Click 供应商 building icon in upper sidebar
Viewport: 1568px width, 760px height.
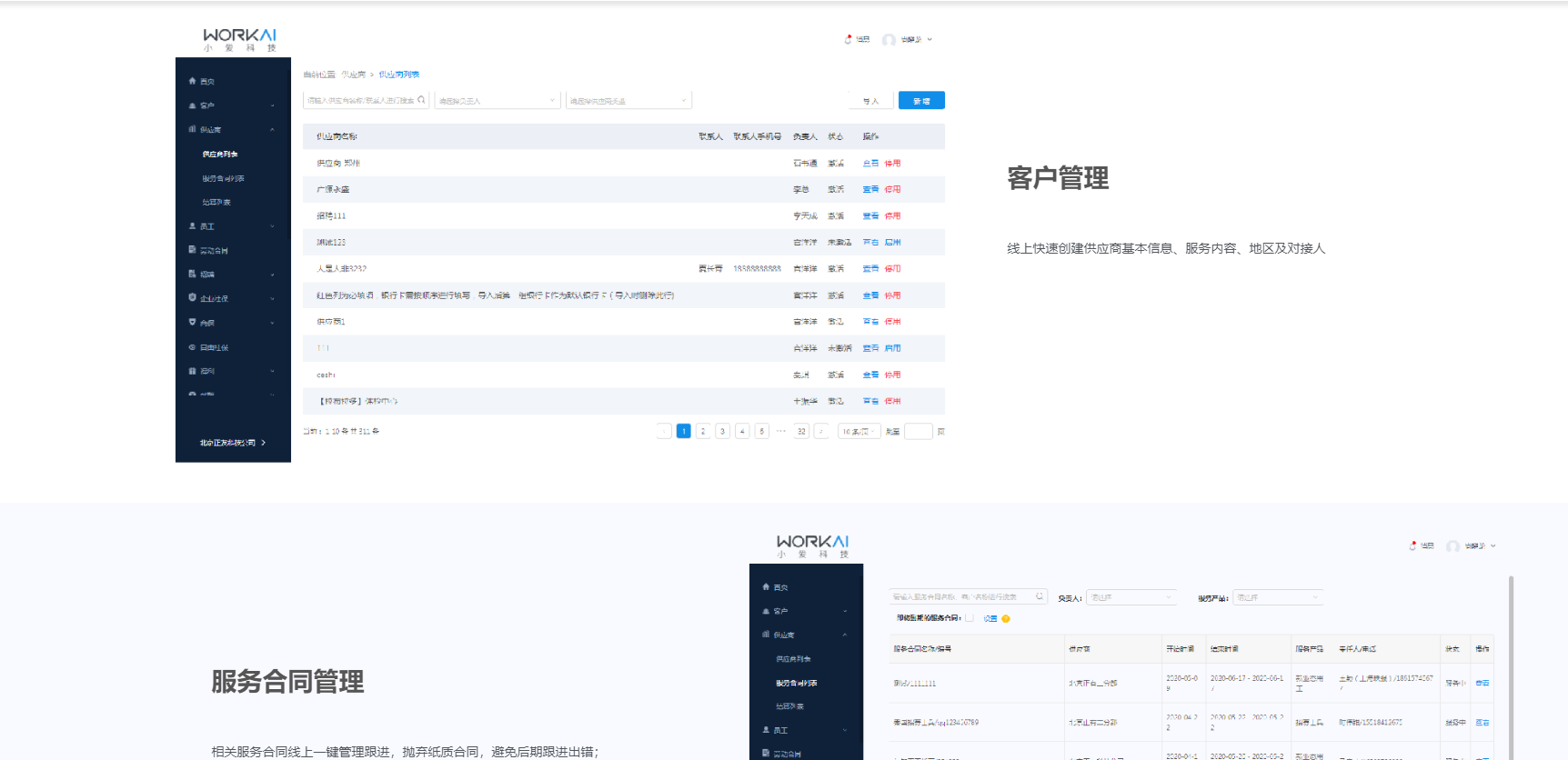click(x=192, y=129)
